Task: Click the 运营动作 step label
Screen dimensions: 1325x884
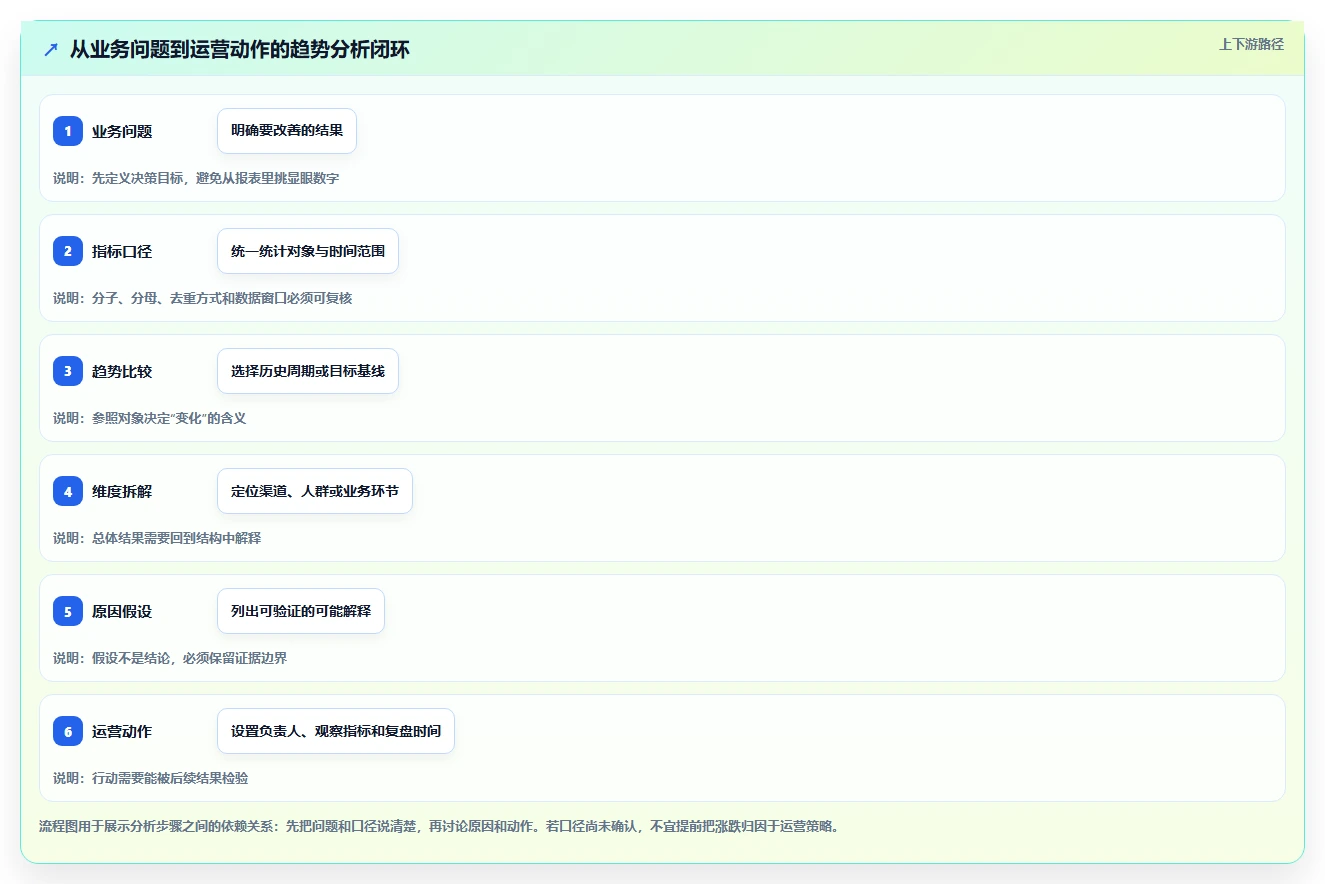Action: pos(122,731)
